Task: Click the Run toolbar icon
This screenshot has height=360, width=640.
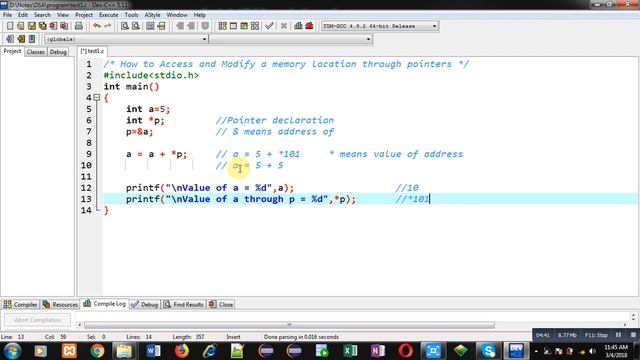Action: (233, 26)
